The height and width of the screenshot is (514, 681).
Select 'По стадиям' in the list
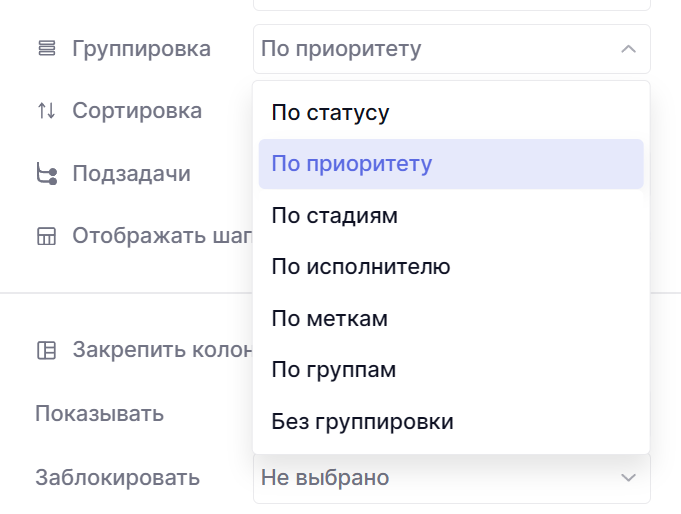tap(334, 216)
